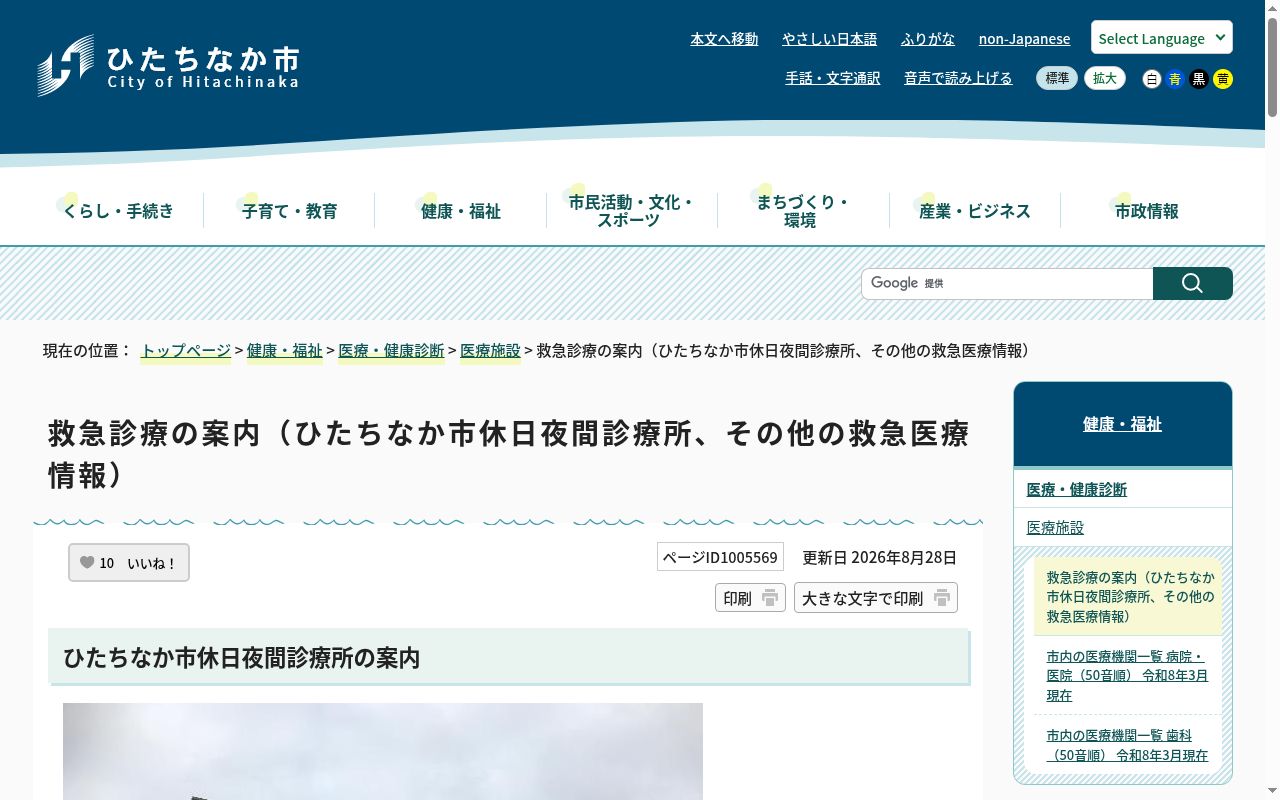Open 市内の医療機関一覧 病院・医院 link
The image size is (1280, 800).
[x=1127, y=676]
